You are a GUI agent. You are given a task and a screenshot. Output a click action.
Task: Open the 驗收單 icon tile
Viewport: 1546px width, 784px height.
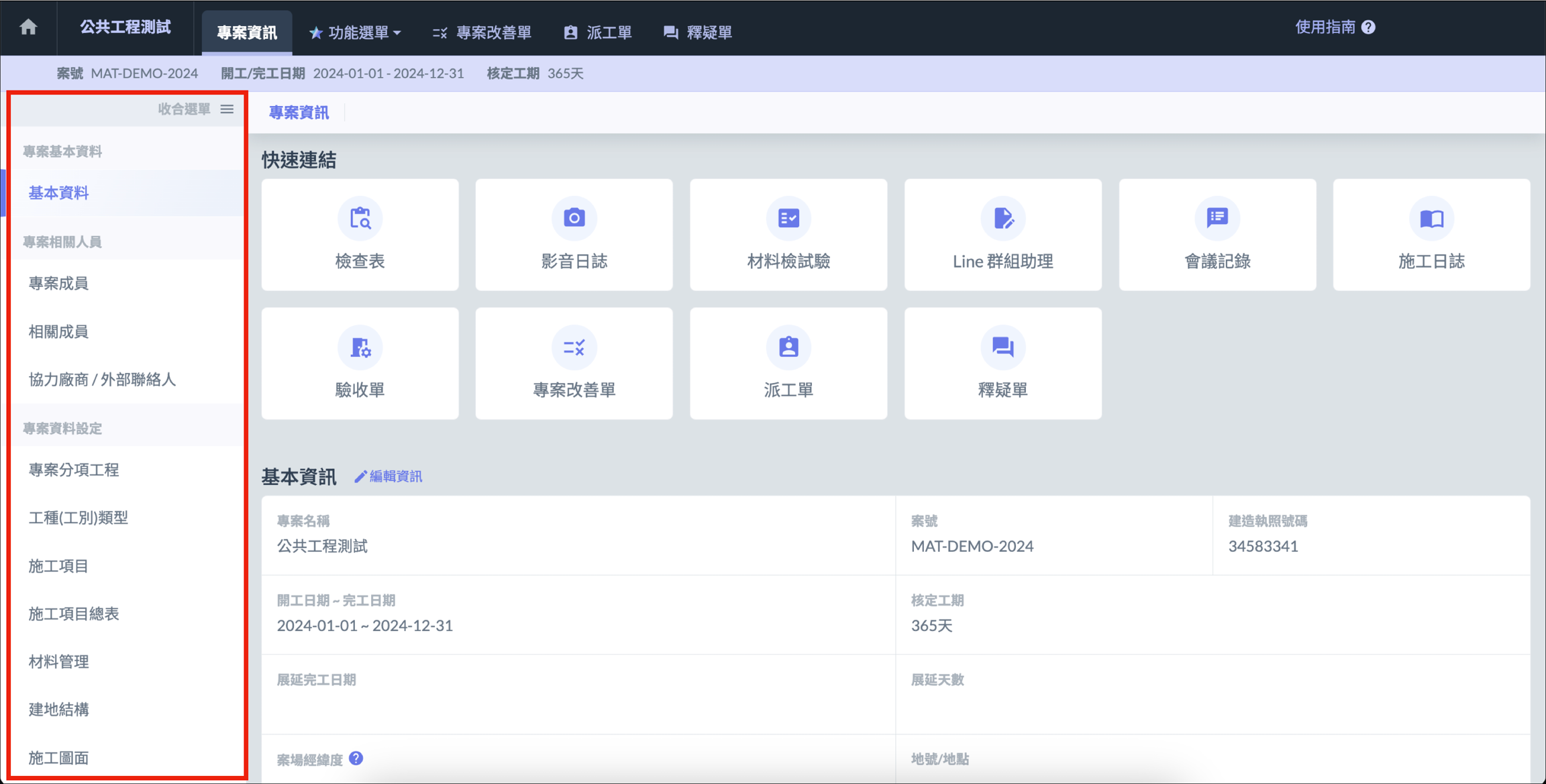coord(360,347)
